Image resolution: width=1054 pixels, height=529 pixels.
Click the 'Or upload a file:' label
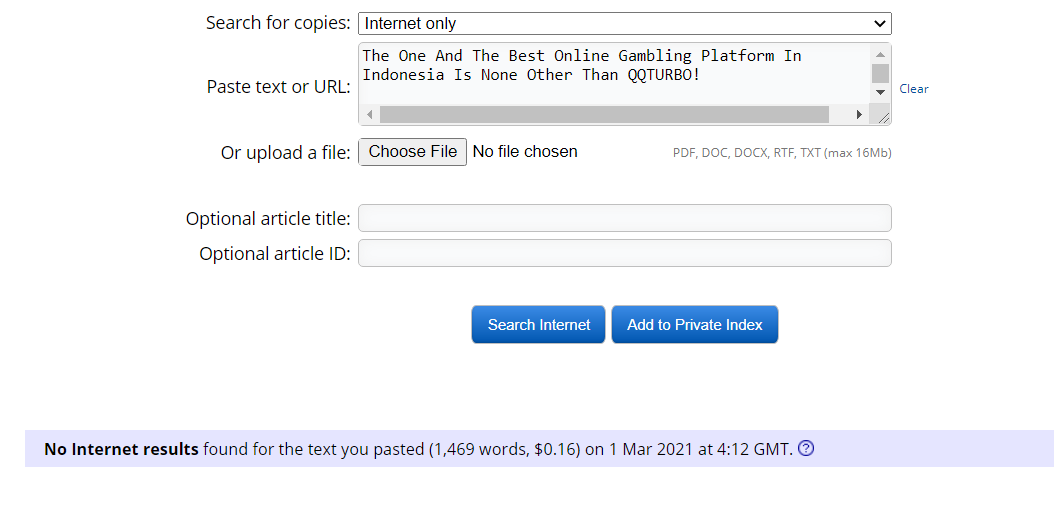(x=286, y=153)
